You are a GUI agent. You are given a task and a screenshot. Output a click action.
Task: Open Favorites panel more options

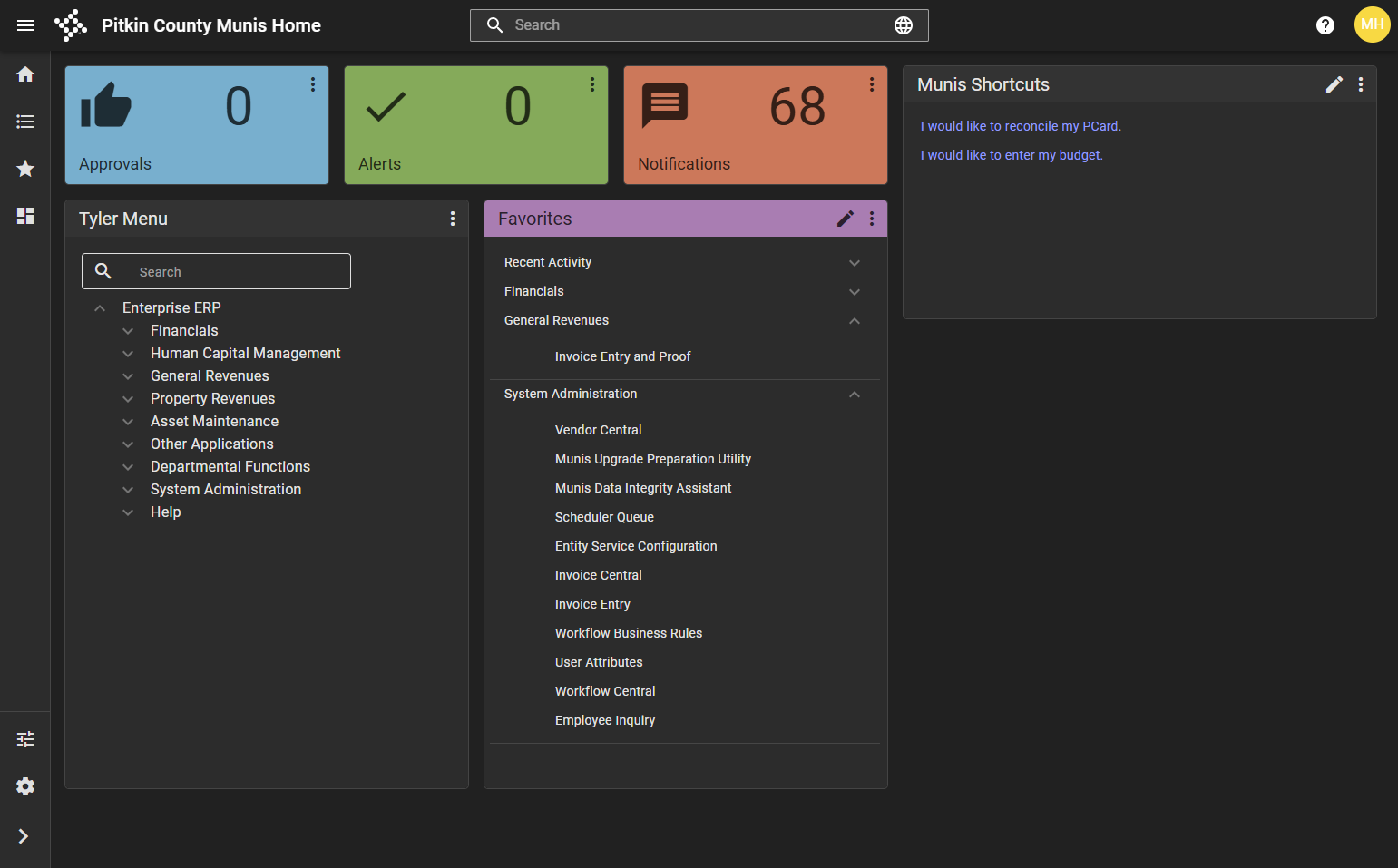click(x=872, y=219)
